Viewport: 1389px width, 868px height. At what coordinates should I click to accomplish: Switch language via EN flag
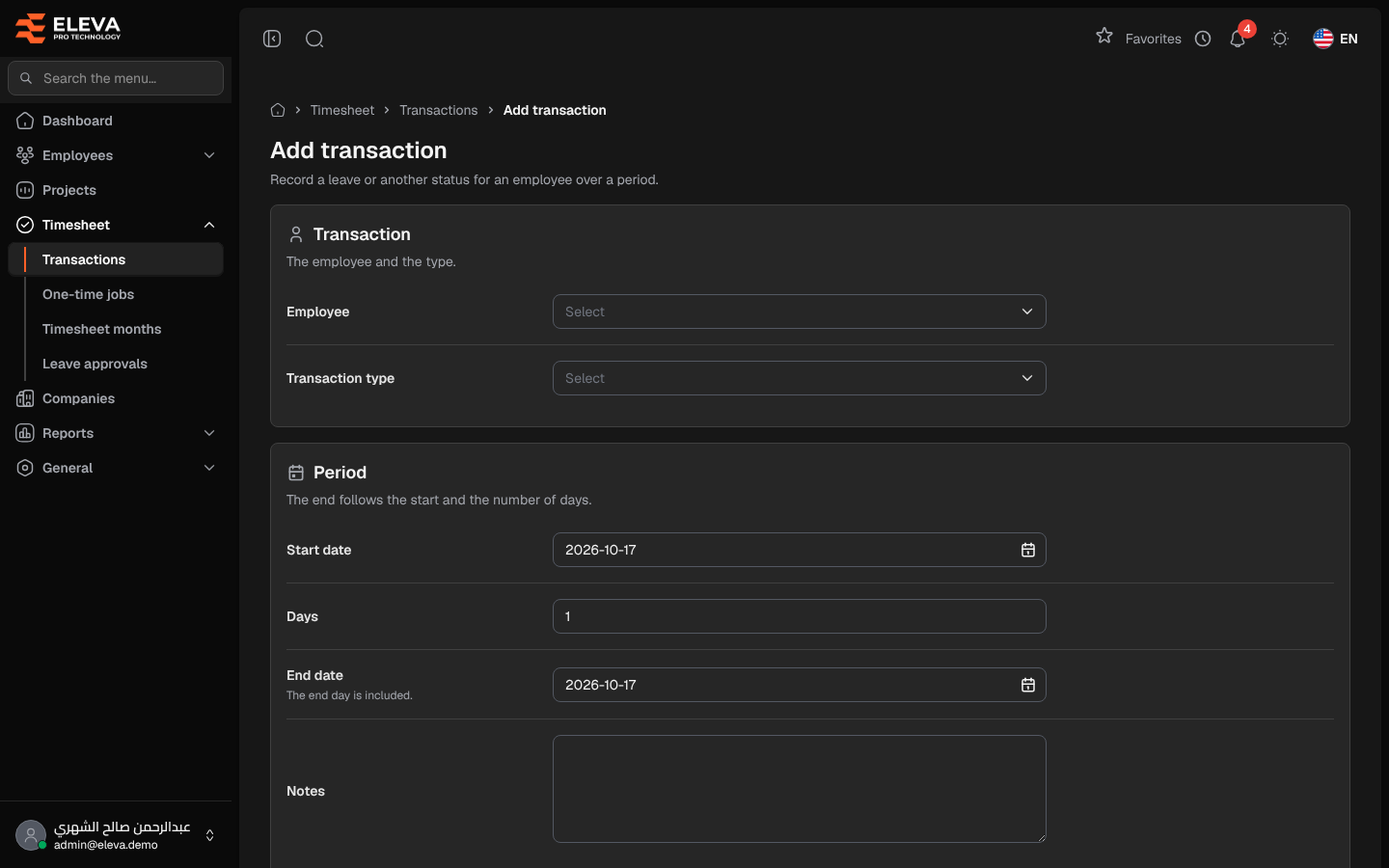click(1336, 39)
